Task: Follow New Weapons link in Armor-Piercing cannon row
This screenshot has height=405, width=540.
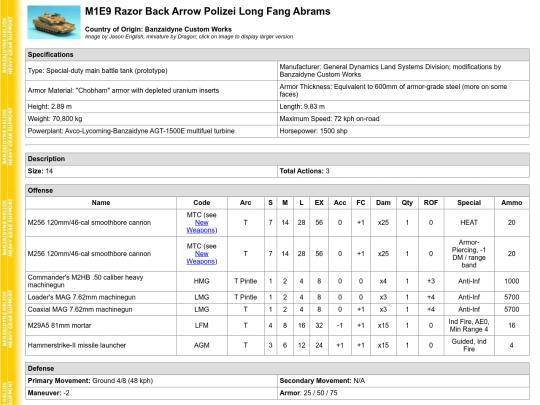Action: tap(201, 258)
